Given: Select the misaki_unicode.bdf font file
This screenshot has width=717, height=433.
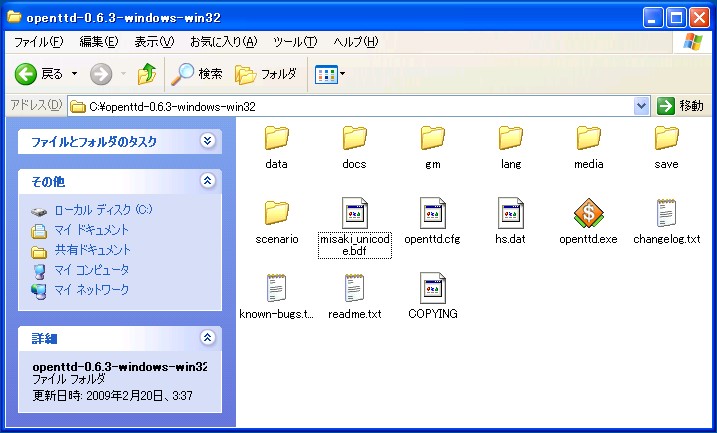Looking at the screenshot, I should tap(354, 213).
